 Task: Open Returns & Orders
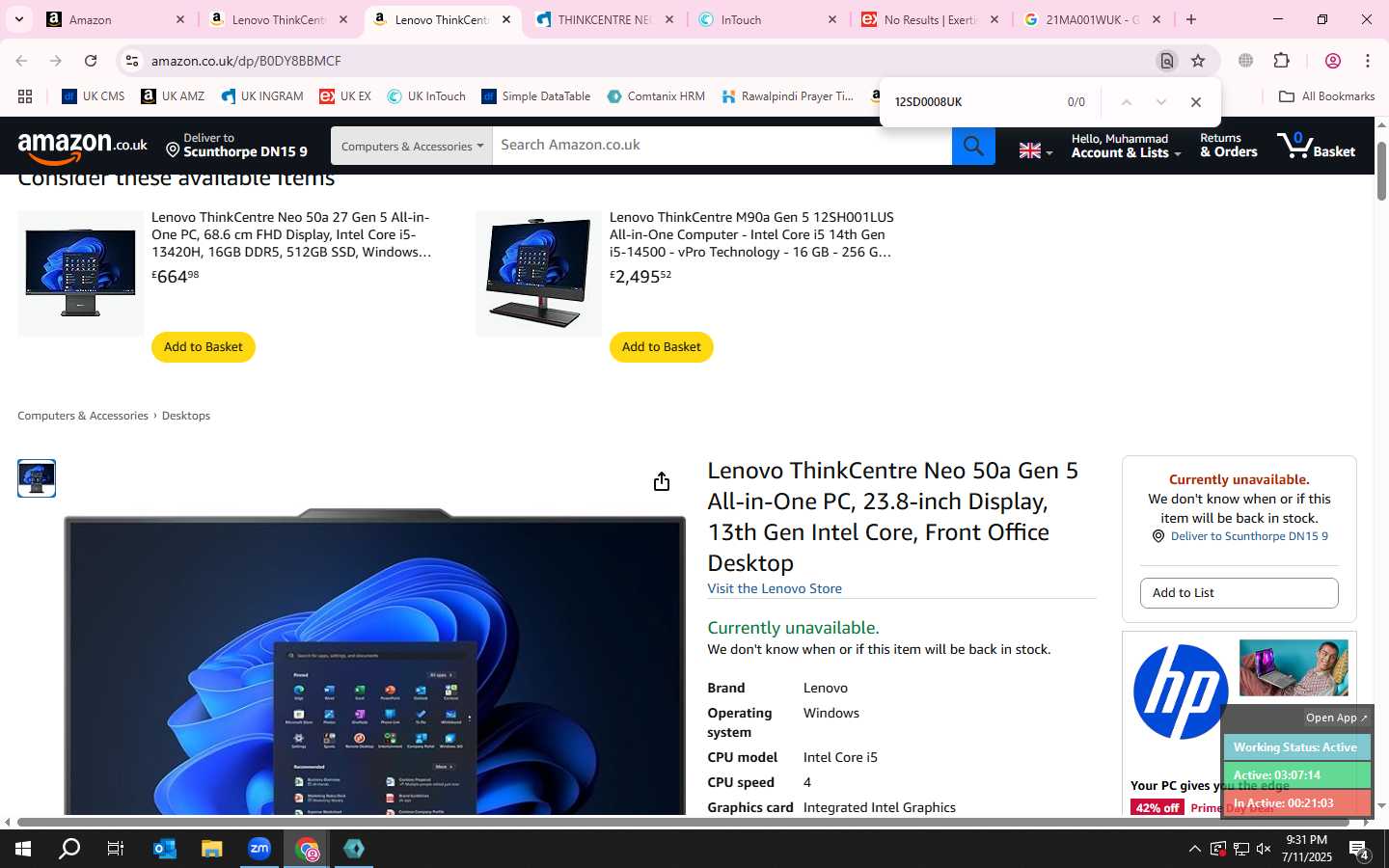coord(1229,146)
